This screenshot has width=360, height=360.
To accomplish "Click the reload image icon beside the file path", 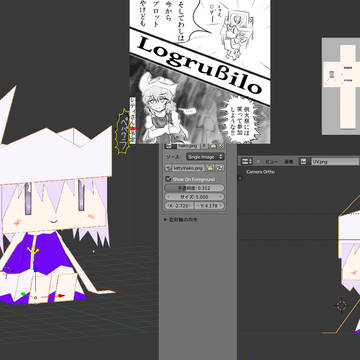I will point(220,168).
